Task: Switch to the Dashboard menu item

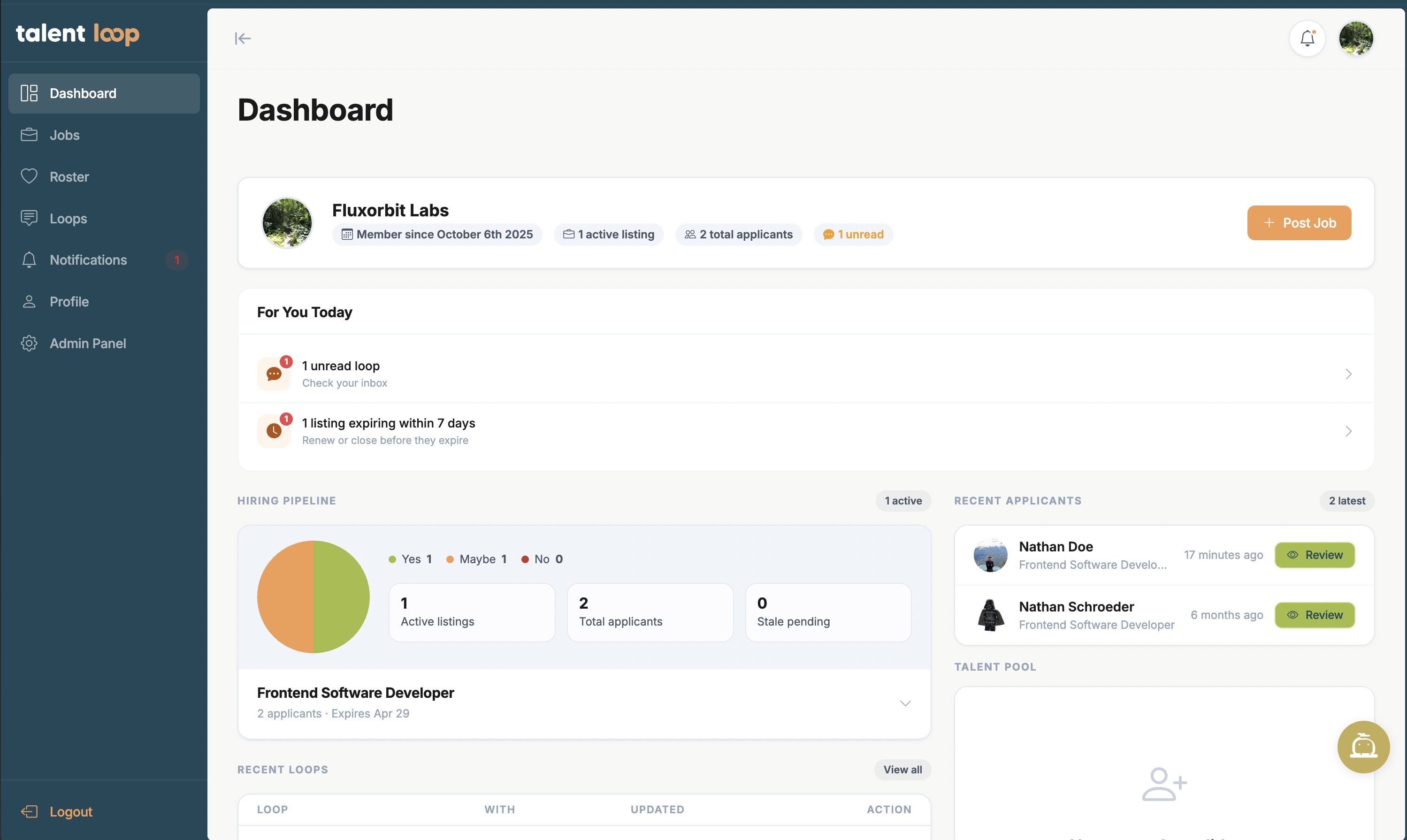Action: 83,93
